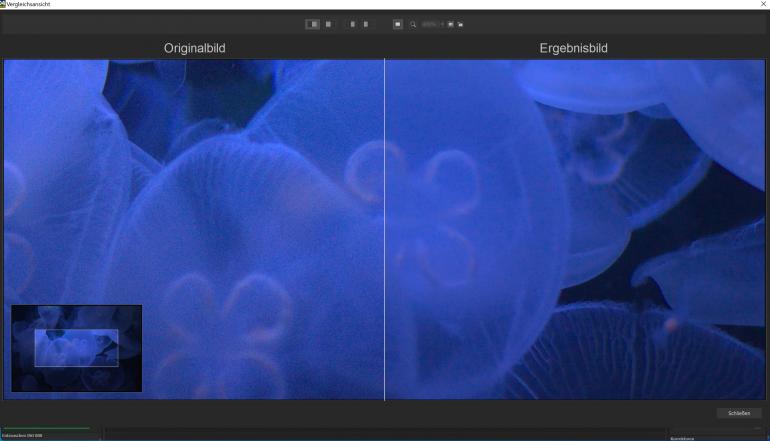Click the fit-to-window zoom icon

coord(450,24)
